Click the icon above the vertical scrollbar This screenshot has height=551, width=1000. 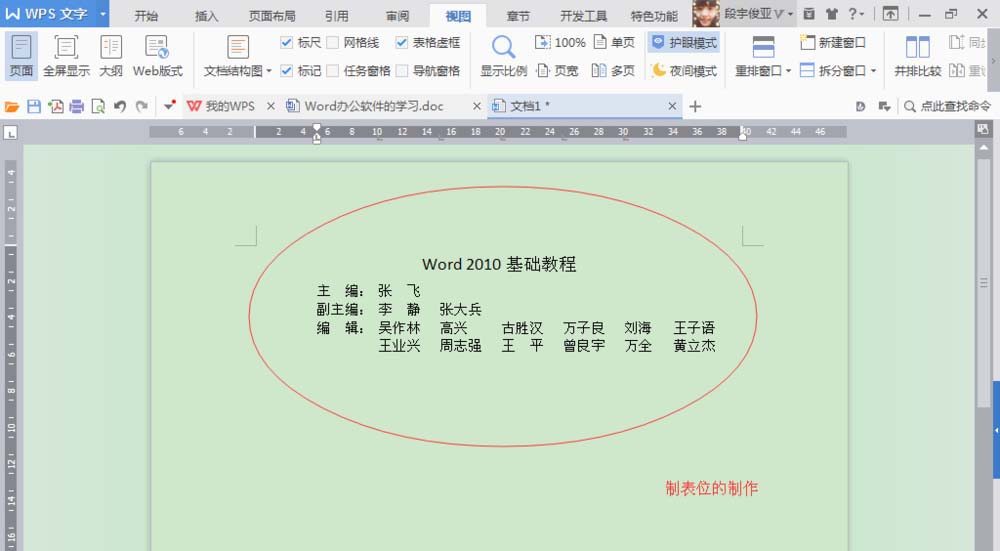[983, 129]
